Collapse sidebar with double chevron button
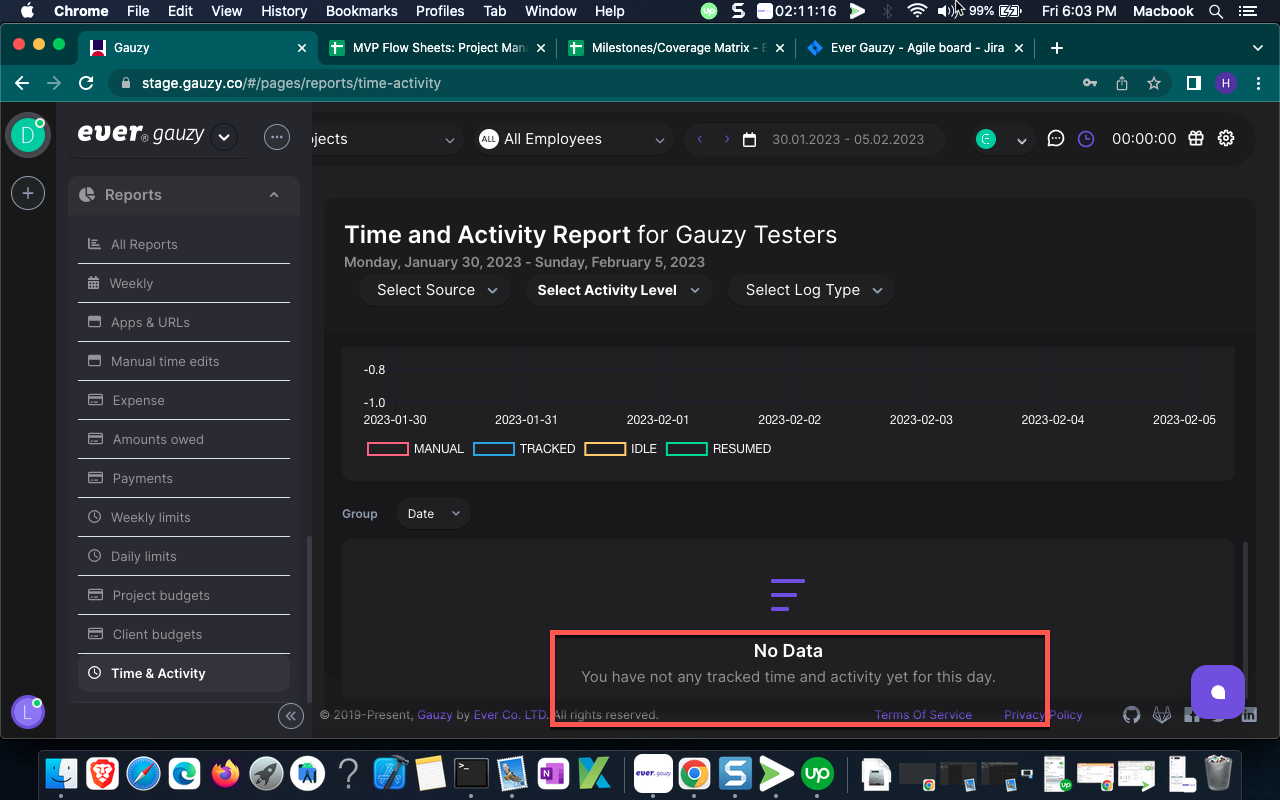The width and height of the screenshot is (1280, 800). pos(290,715)
